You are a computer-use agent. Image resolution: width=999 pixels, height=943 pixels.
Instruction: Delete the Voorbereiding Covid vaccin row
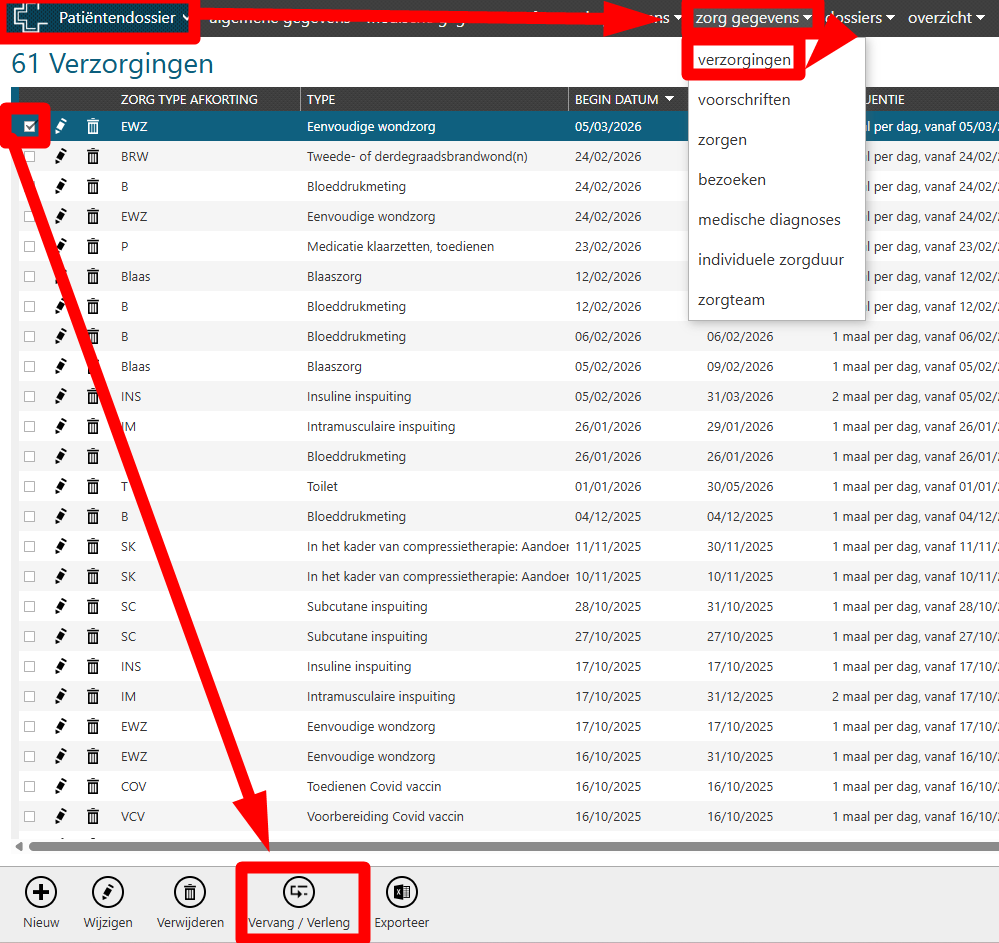[x=93, y=816]
